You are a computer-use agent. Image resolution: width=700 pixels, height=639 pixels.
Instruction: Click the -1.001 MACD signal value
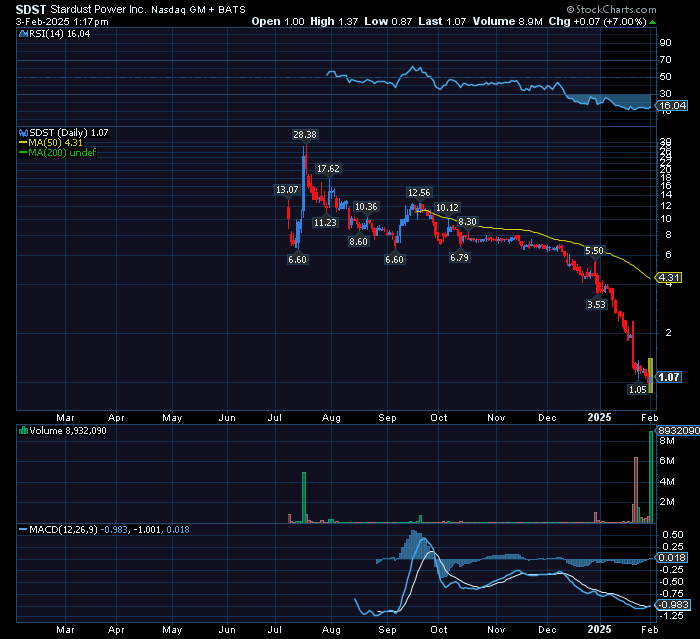click(x=148, y=530)
